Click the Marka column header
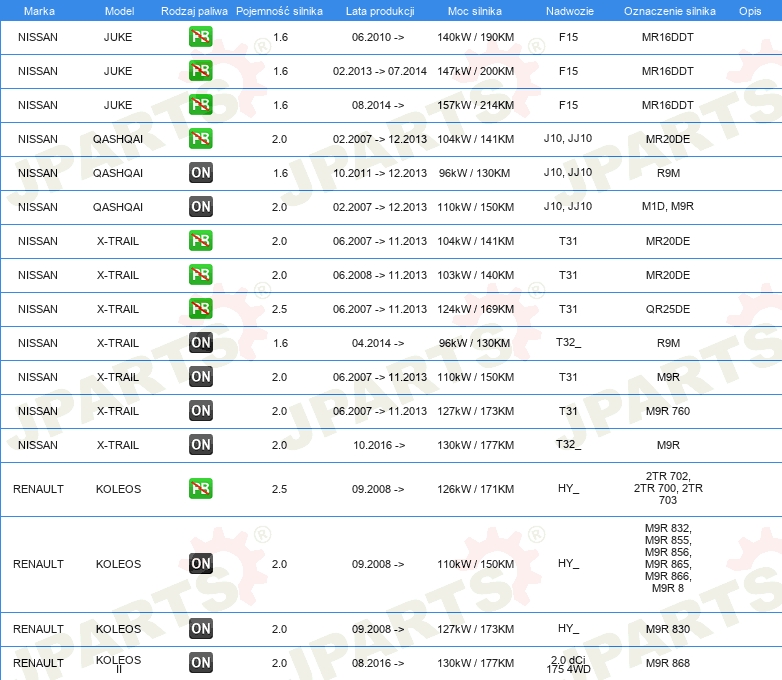Image resolution: width=782 pixels, height=680 pixels. [x=39, y=11]
